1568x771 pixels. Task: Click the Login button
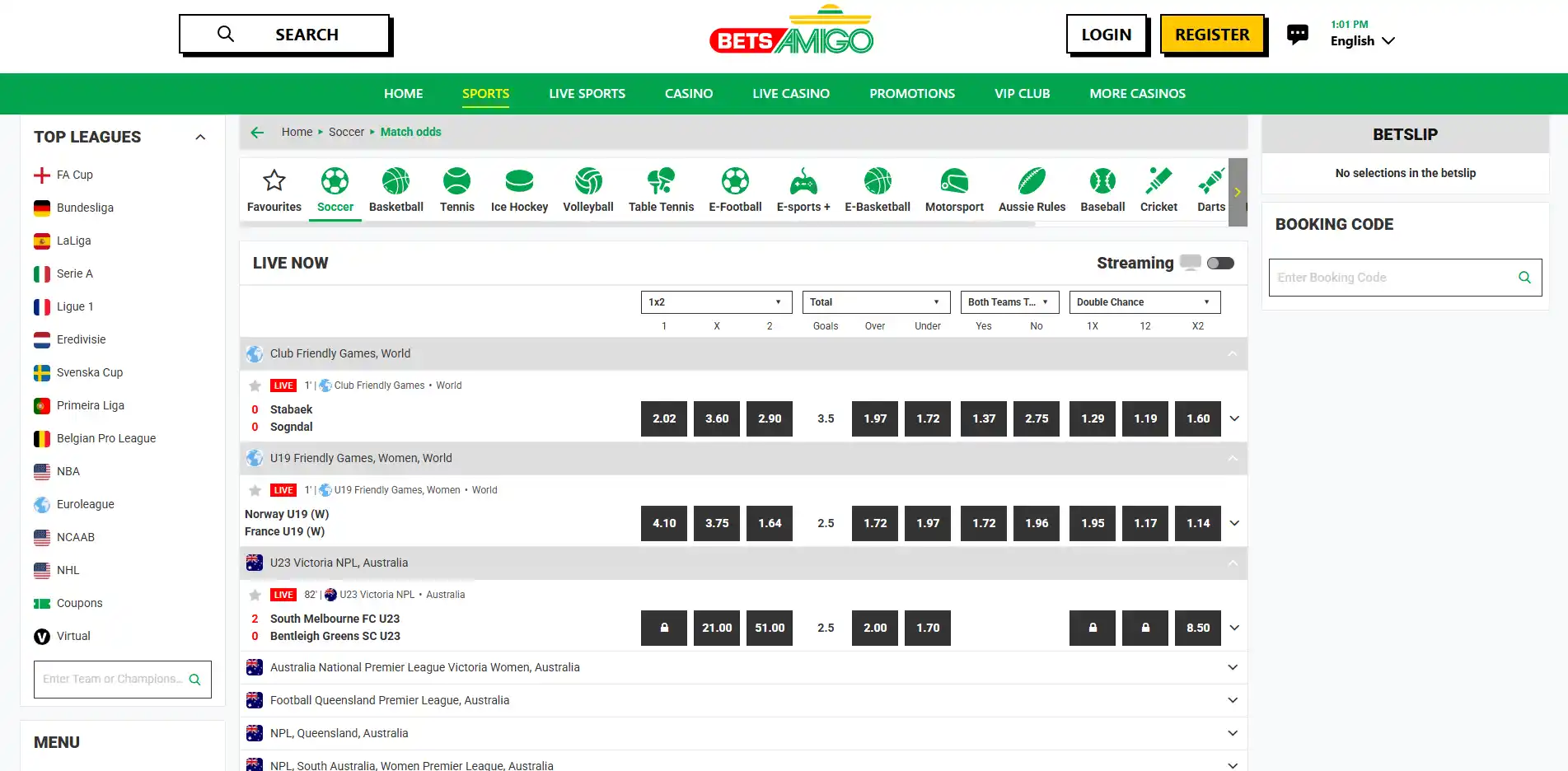point(1107,35)
